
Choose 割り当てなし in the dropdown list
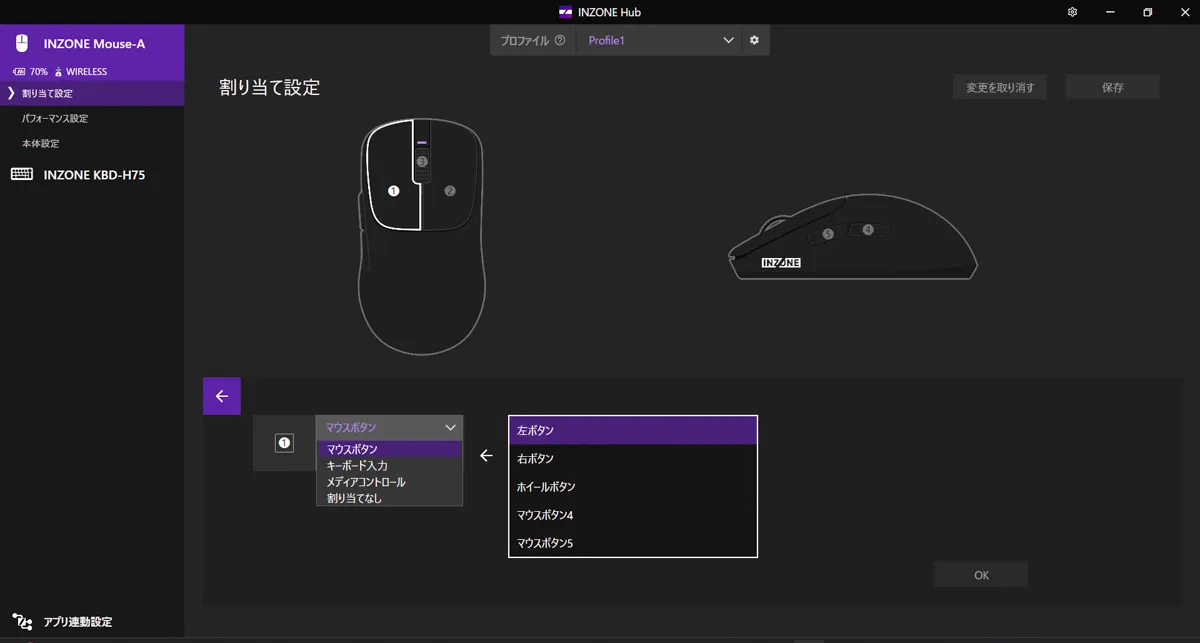pos(389,498)
